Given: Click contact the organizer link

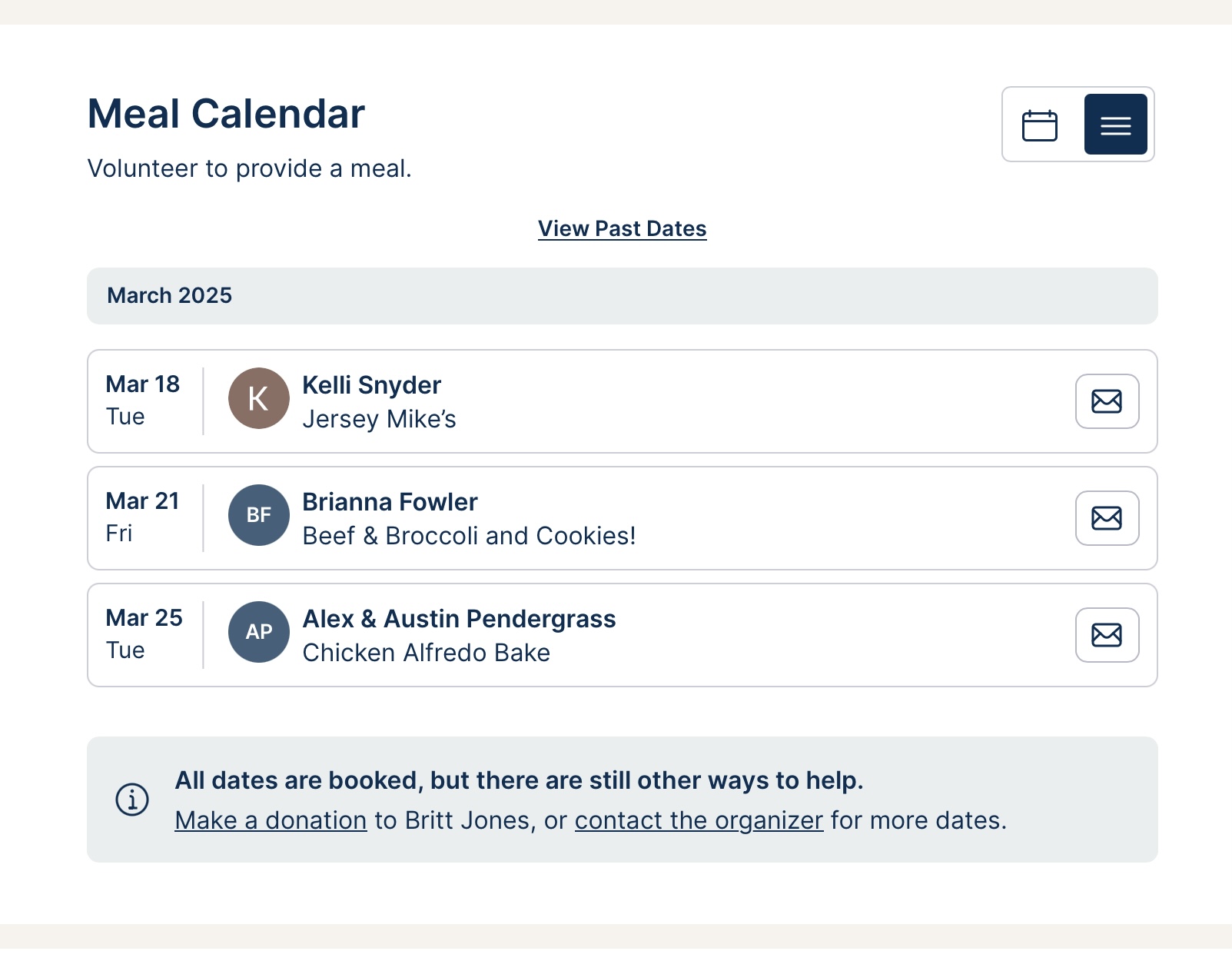Looking at the screenshot, I should point(699,820).
